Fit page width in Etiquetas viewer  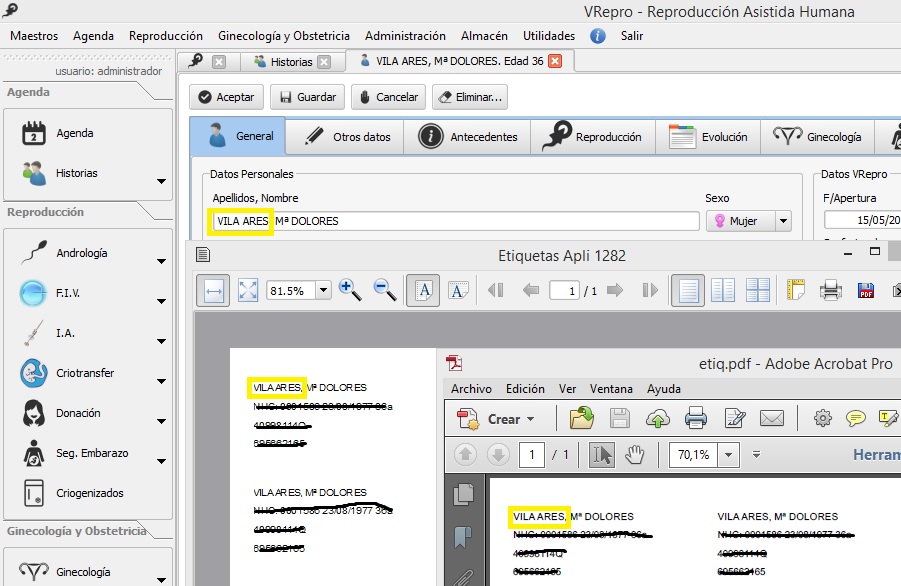213,291
